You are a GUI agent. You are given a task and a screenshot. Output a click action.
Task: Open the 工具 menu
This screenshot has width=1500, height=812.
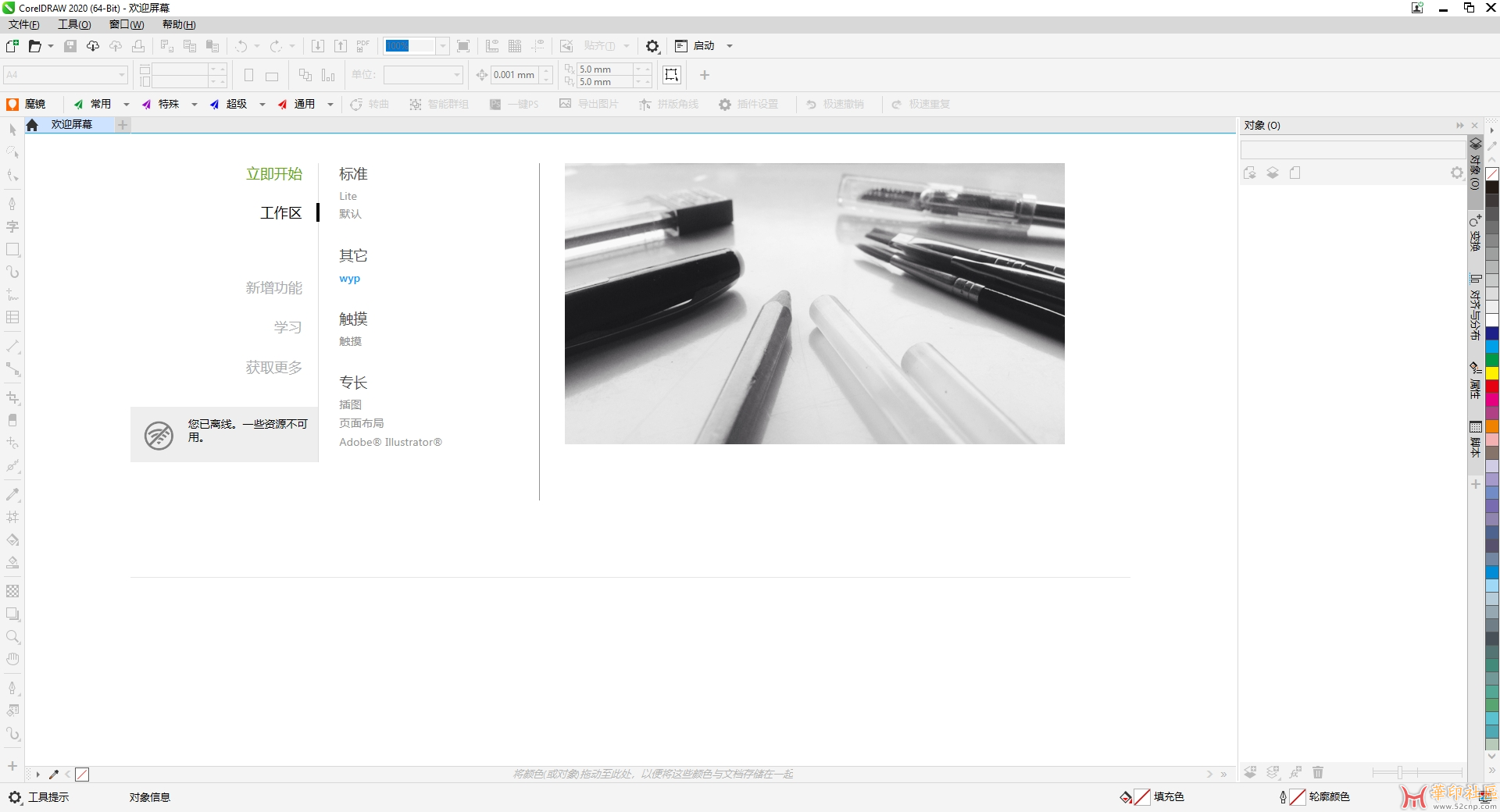[x=74, y=25]
